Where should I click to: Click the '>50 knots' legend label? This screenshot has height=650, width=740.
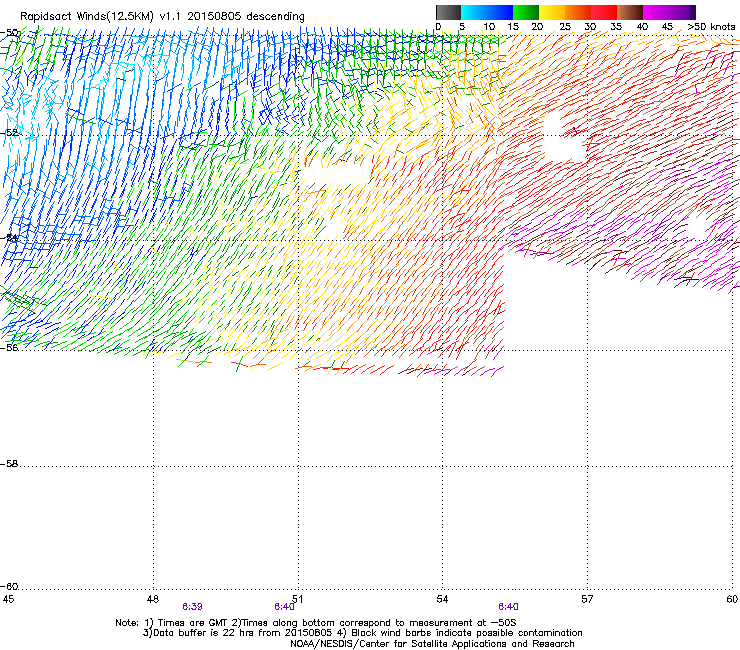(711, 27)
